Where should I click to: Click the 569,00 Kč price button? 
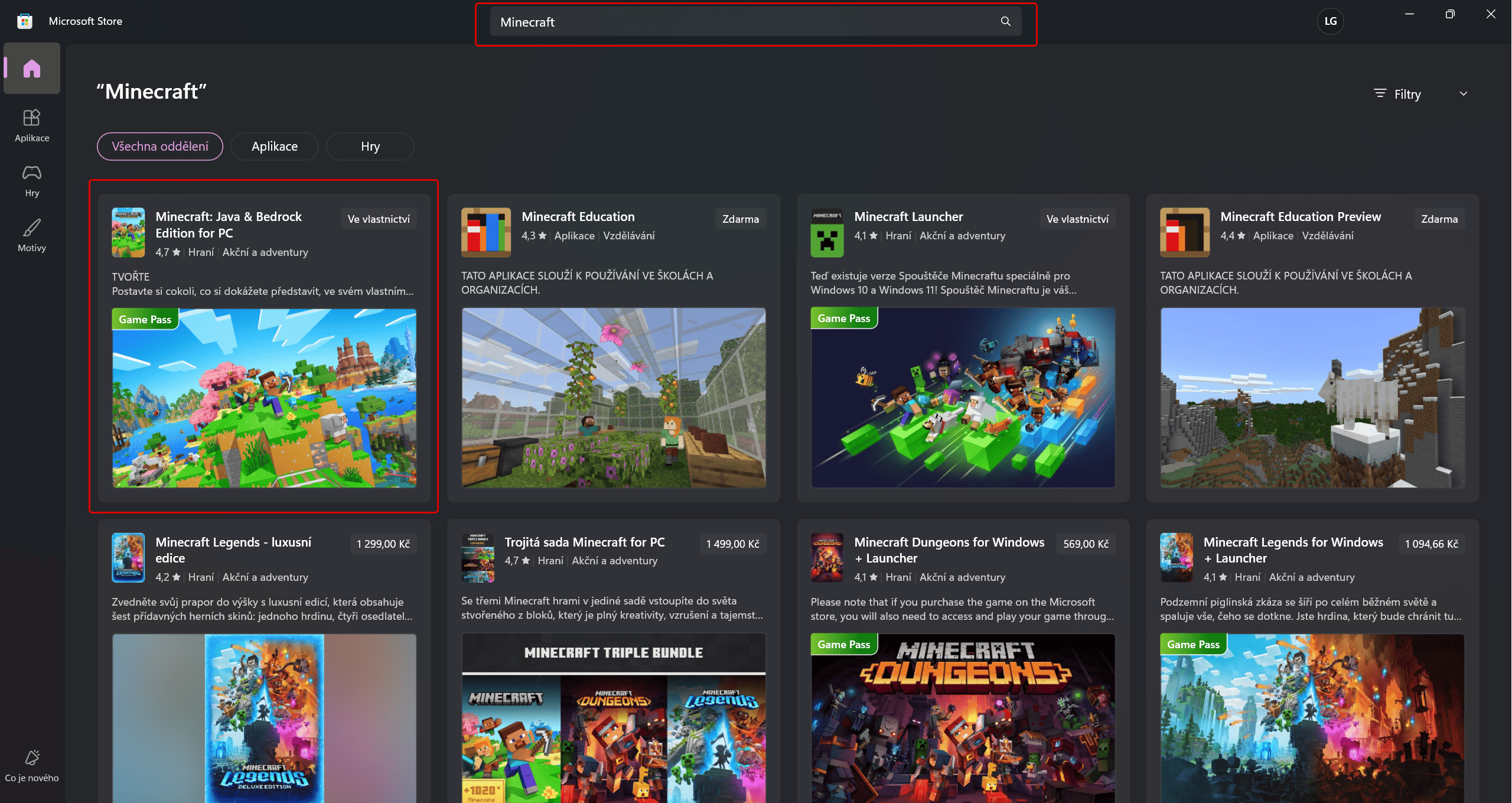click(x=1086, y=544)
